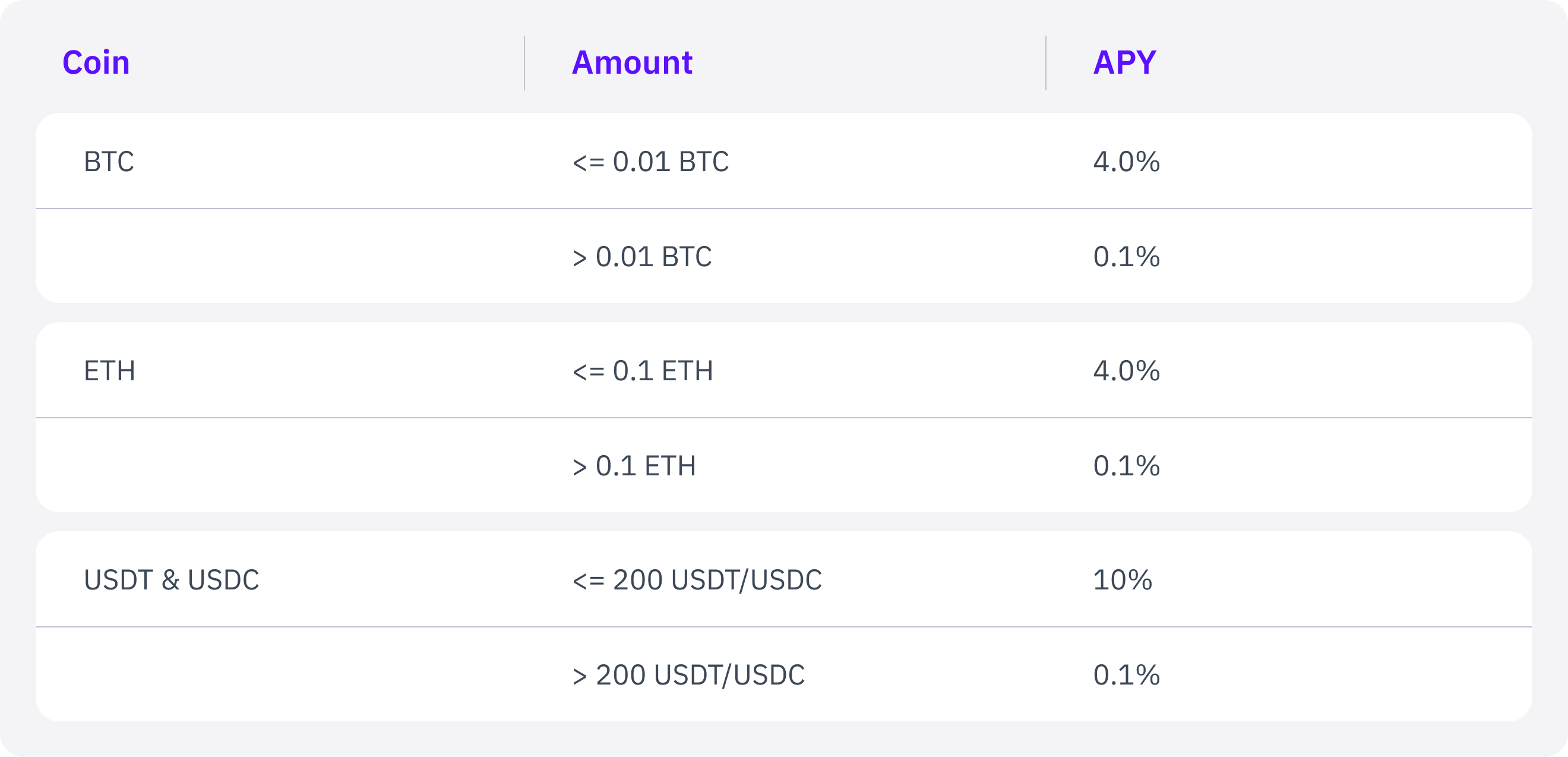This screenshot has height=757, width=1568.
Task: Click the divider between Amount and APY headers
Action: [x=1046, y=63]
